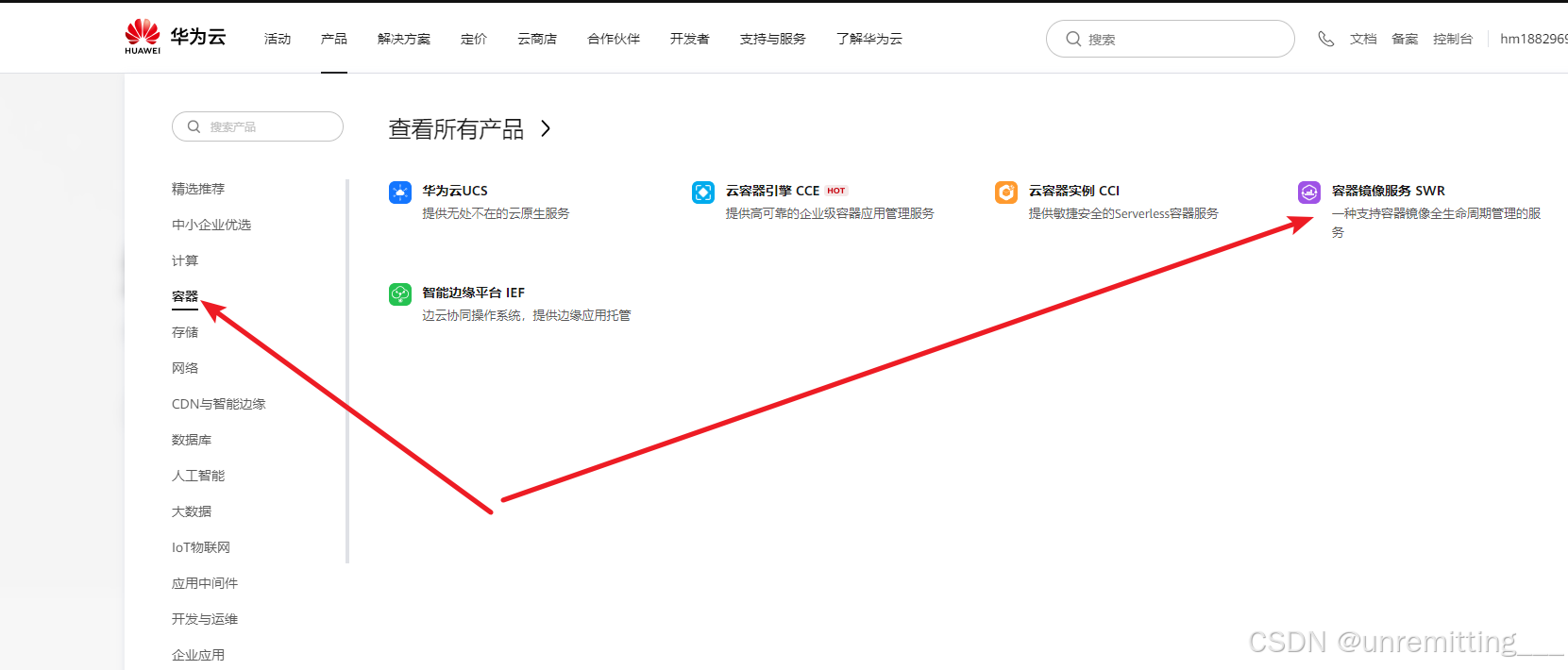Focus the top 搜索 input field
The image size is (1568, 670).
(1171, 39)
